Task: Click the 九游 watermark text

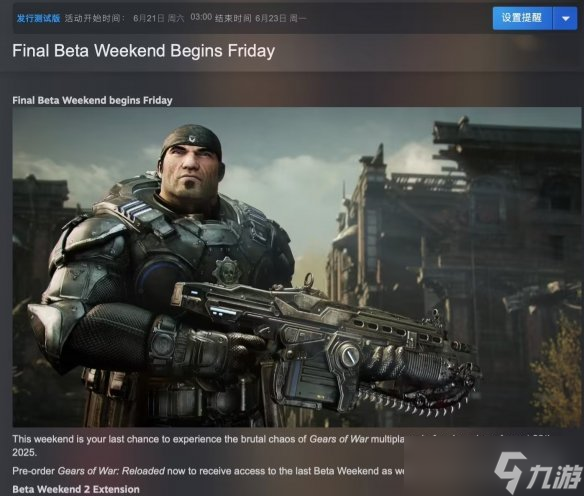Action: (x=554, y=476)
